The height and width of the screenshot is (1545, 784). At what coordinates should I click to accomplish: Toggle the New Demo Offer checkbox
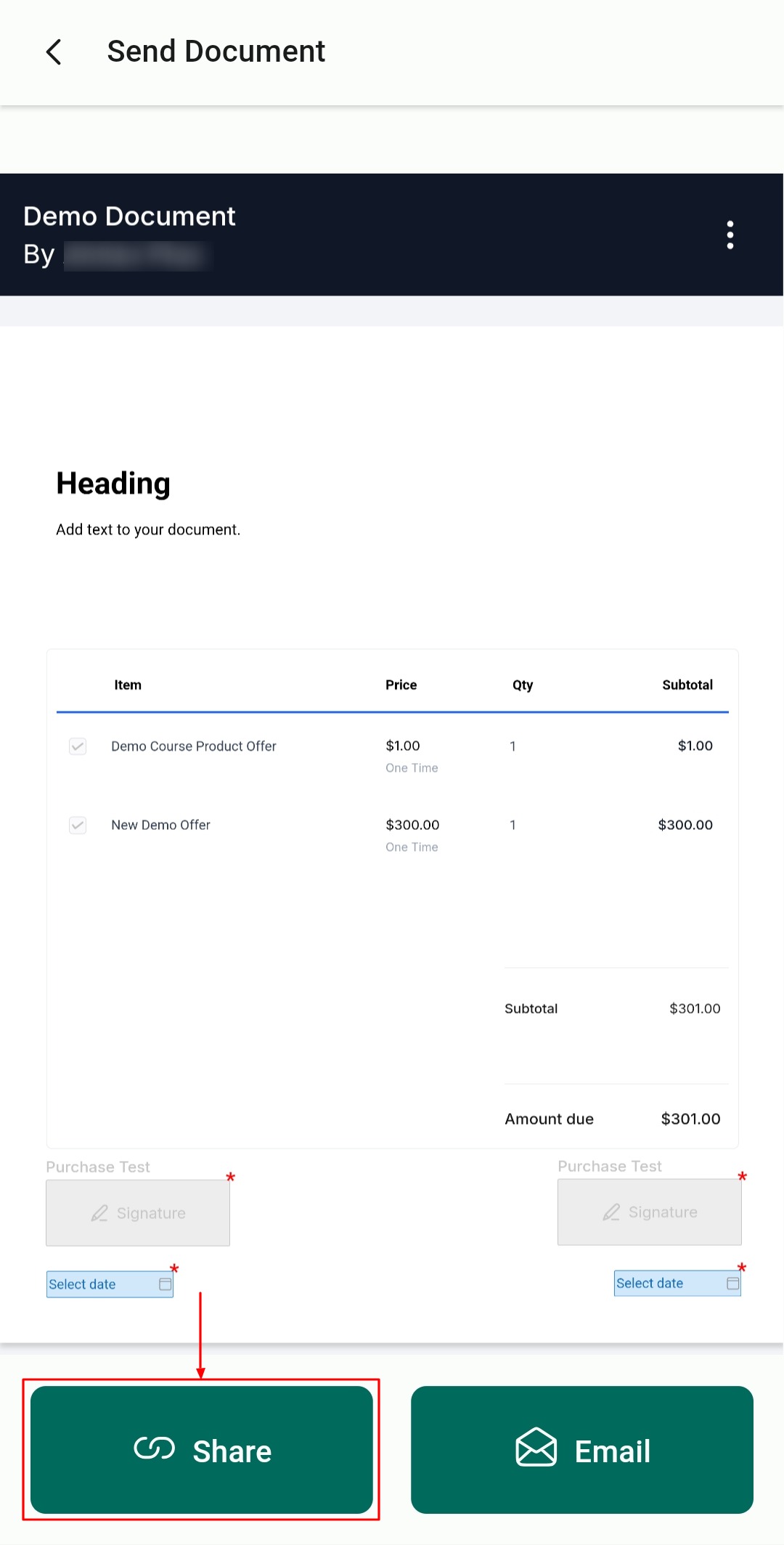pos(78,826)
